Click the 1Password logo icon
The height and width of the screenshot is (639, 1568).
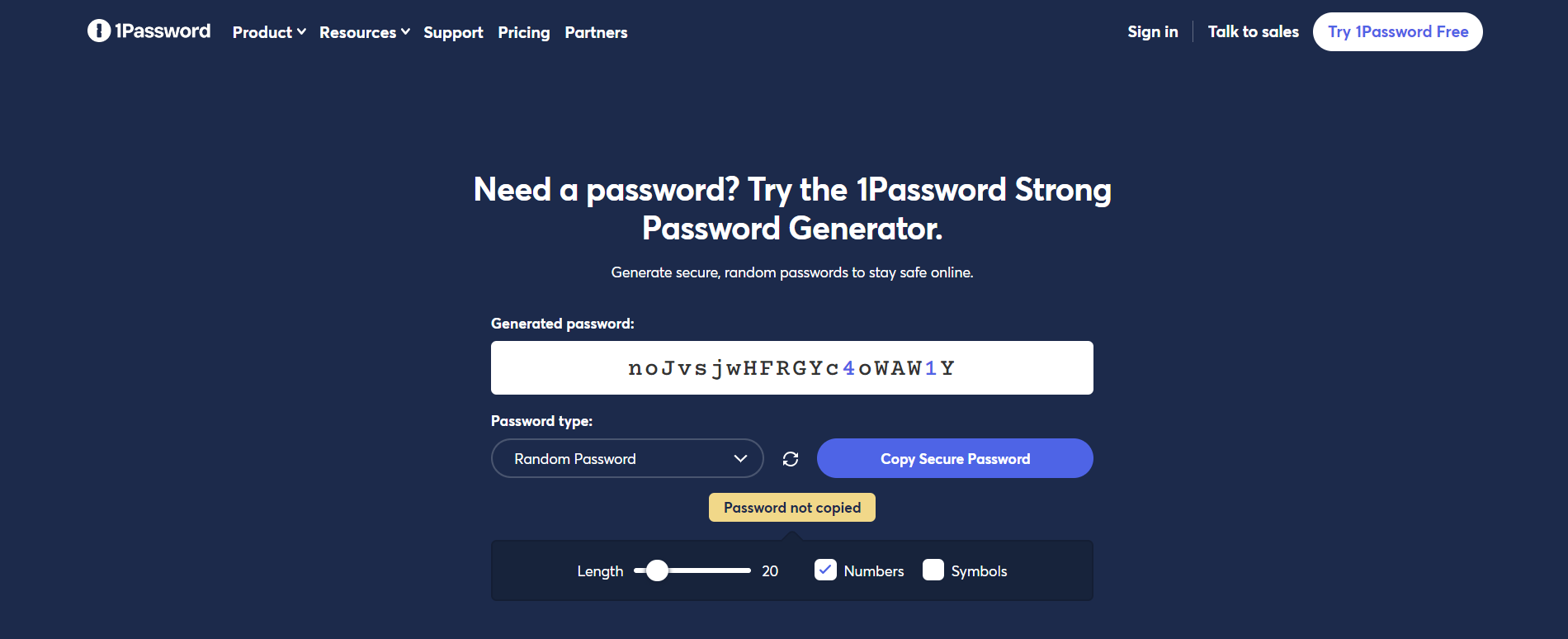(99, 31)
